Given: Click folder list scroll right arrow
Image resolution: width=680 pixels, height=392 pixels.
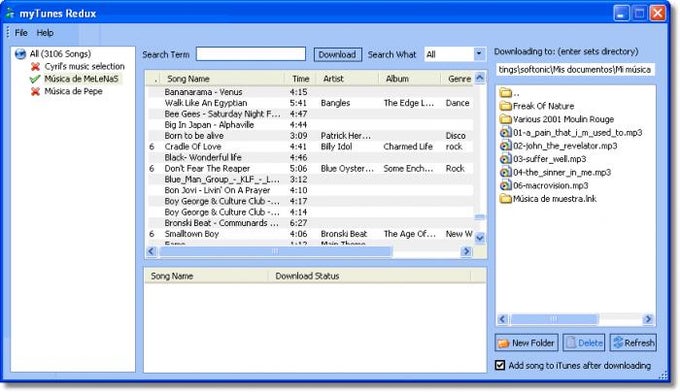Looking at the screenshot, I should (x=648, y=319).
